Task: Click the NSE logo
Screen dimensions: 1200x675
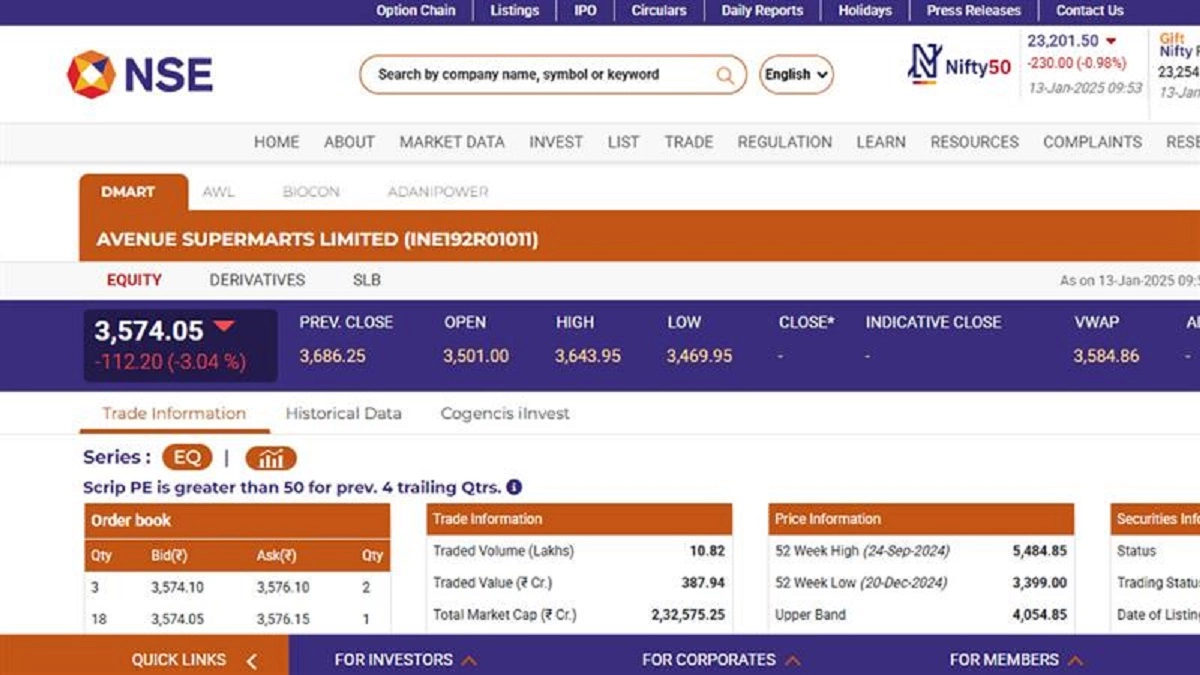Action: click(140, 75)
